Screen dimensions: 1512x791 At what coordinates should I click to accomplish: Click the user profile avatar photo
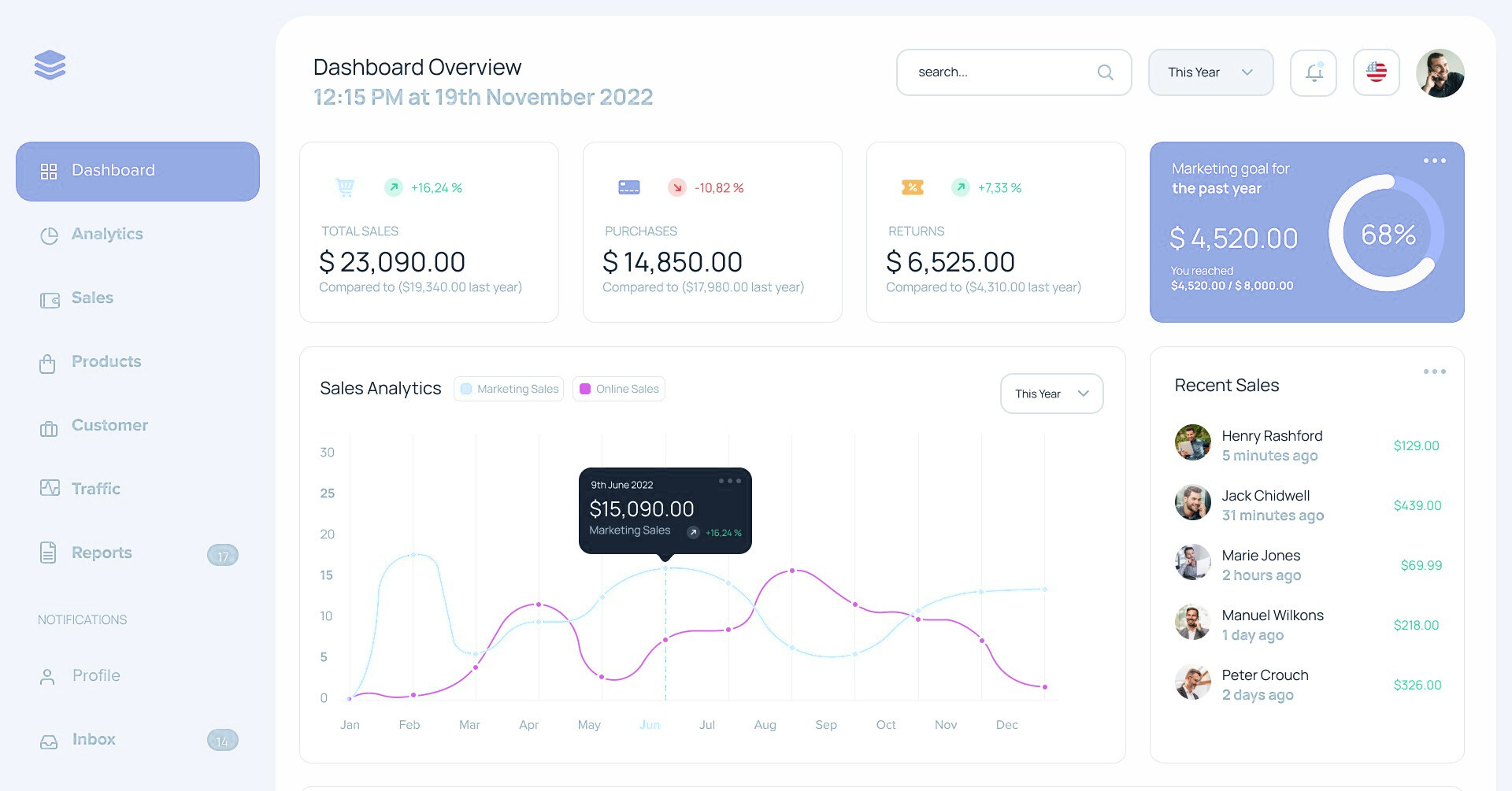(x=1440, y=73)
